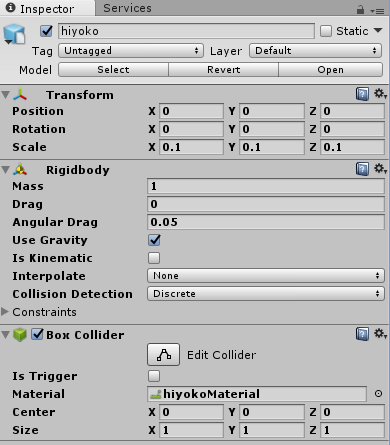Viewport: 390px width, 445px height.
Task: Open Rigidbody component gear settings menu
Action: (x=380, y=169)
